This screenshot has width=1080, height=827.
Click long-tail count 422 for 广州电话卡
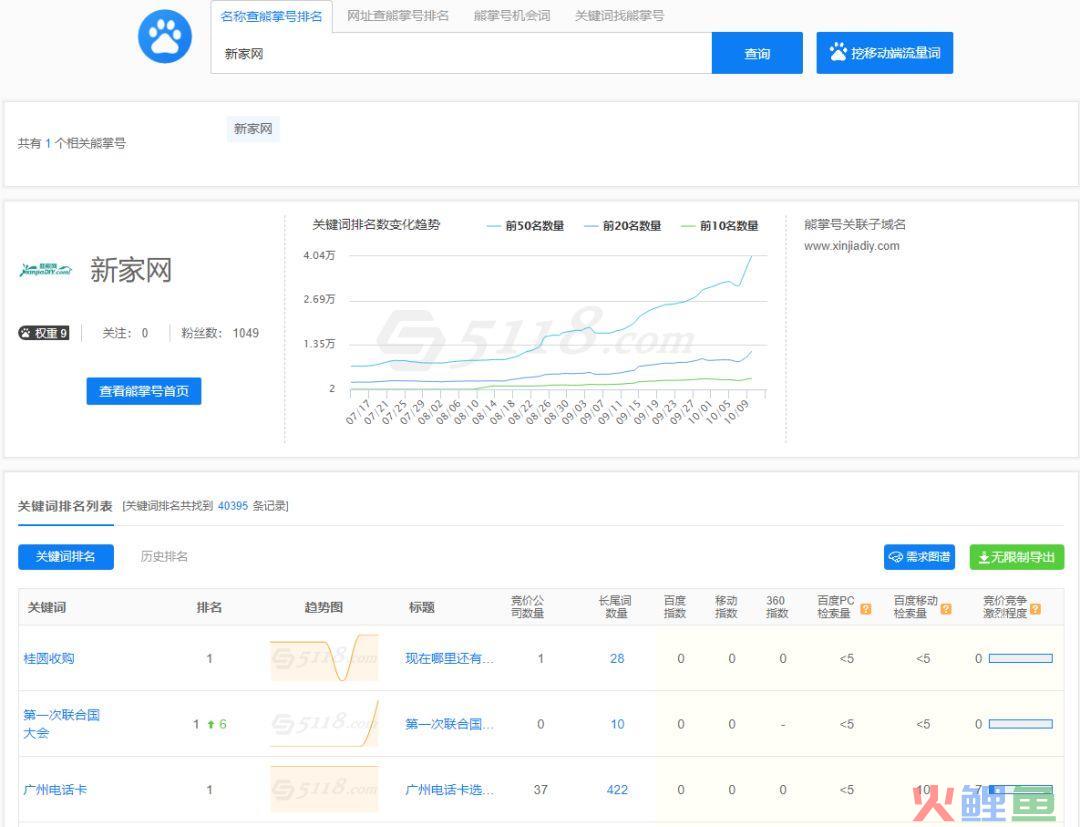point(617,790)
